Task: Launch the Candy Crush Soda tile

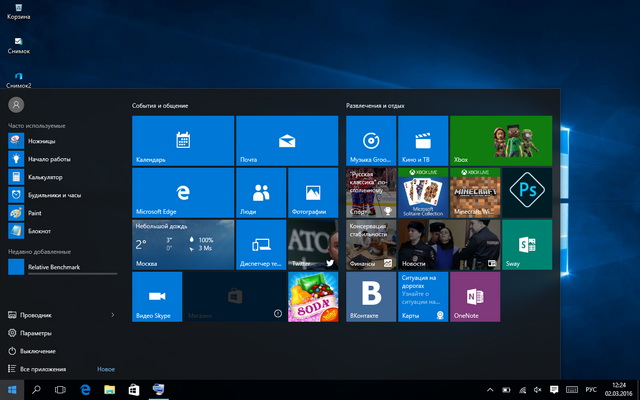Action: point(313,297)
